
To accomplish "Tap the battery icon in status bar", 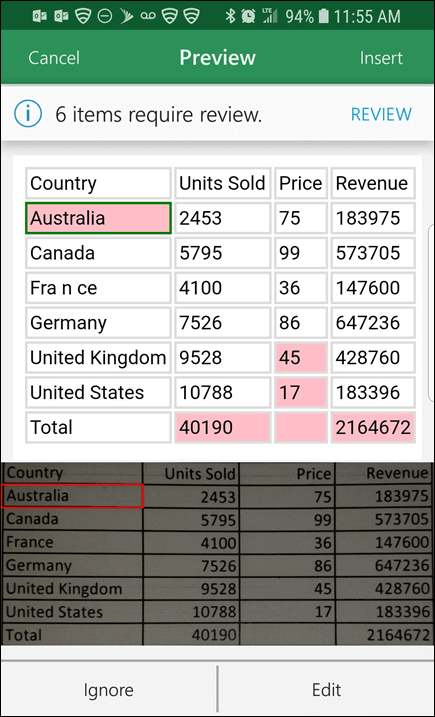I will pyautogui.click(x=323, y=17).
